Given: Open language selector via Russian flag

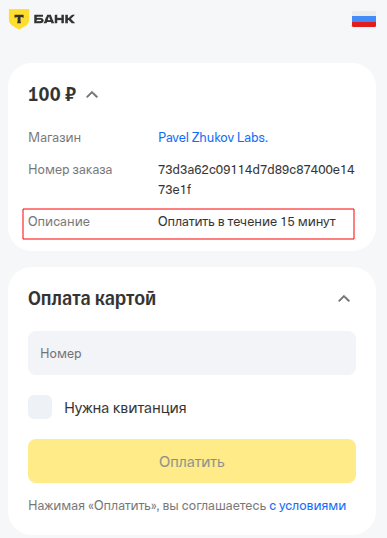Looking at the screenshot, I should tap(364, 19).
